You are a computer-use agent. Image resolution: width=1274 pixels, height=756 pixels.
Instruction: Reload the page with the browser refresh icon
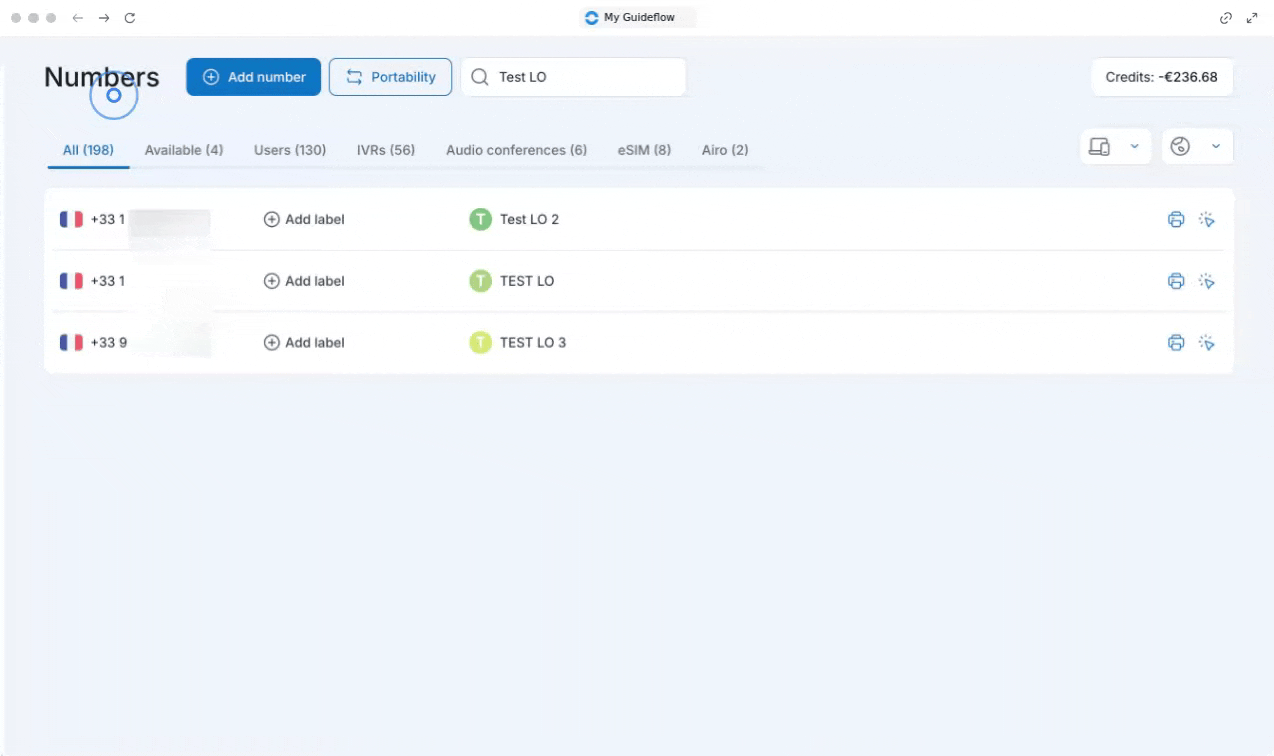[130, 18]
